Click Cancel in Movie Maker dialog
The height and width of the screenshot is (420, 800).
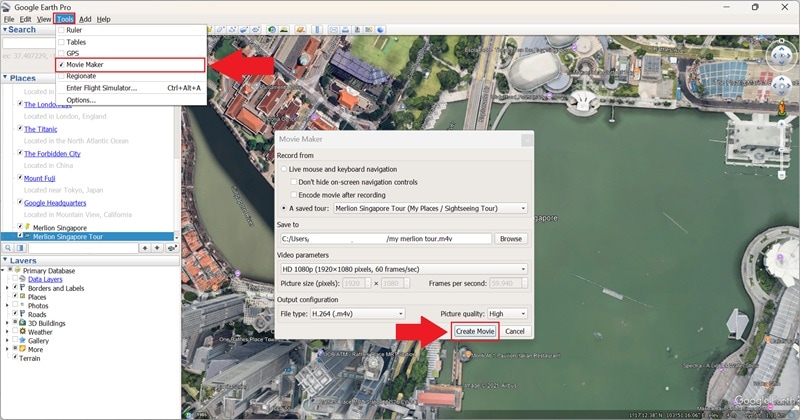point(515,331)
